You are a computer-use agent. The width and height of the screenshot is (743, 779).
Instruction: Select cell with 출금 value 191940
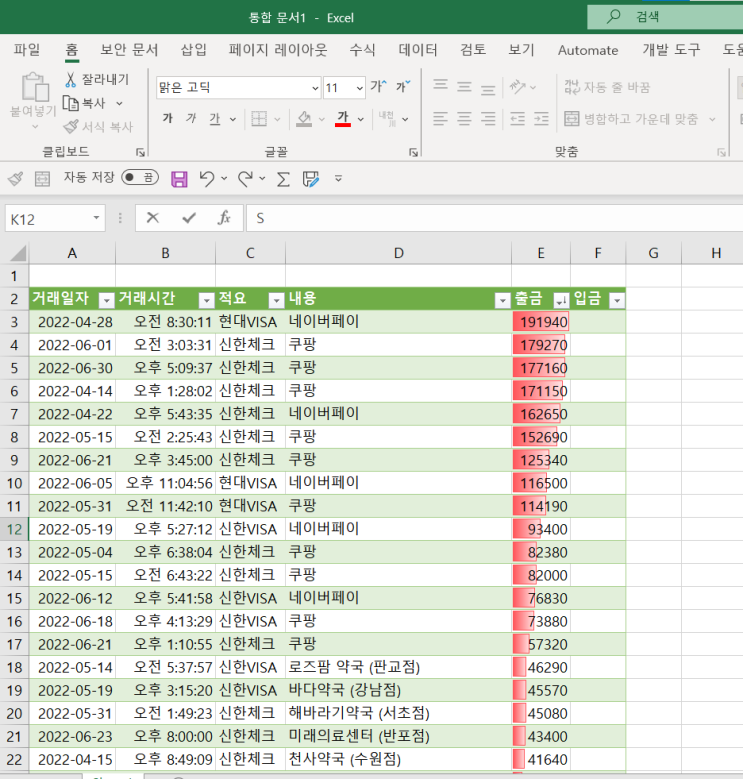tap(541, 322)
